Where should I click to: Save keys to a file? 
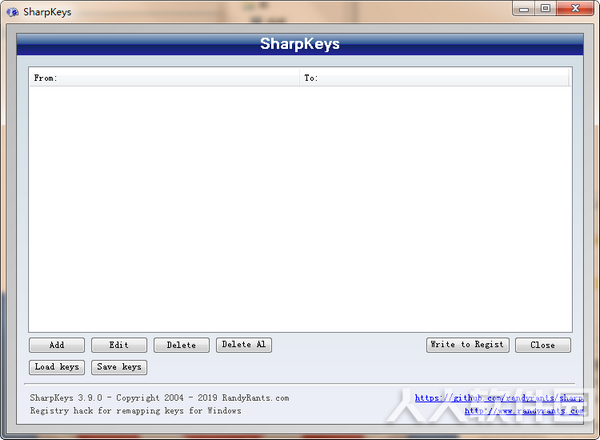(x=119, y=367)
